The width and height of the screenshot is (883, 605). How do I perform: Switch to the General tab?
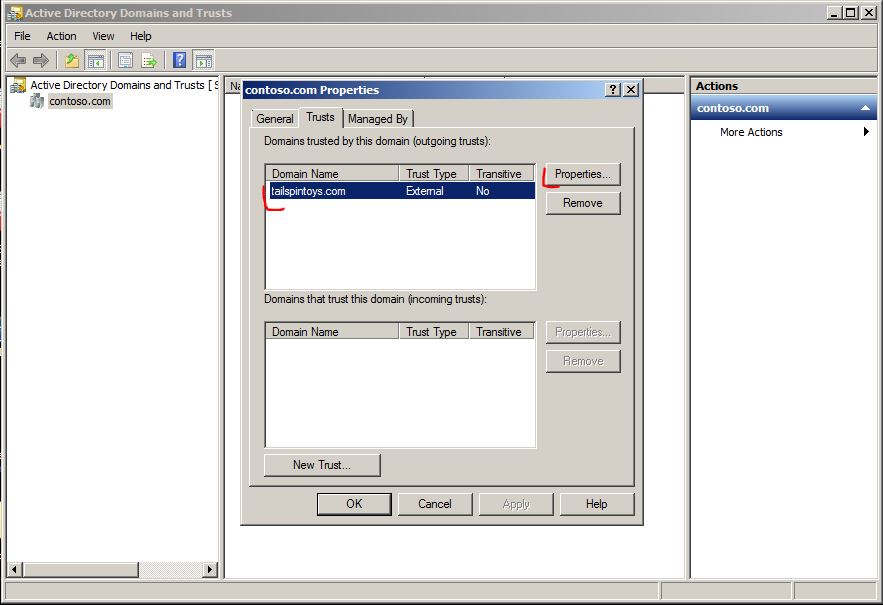[275, 119]
